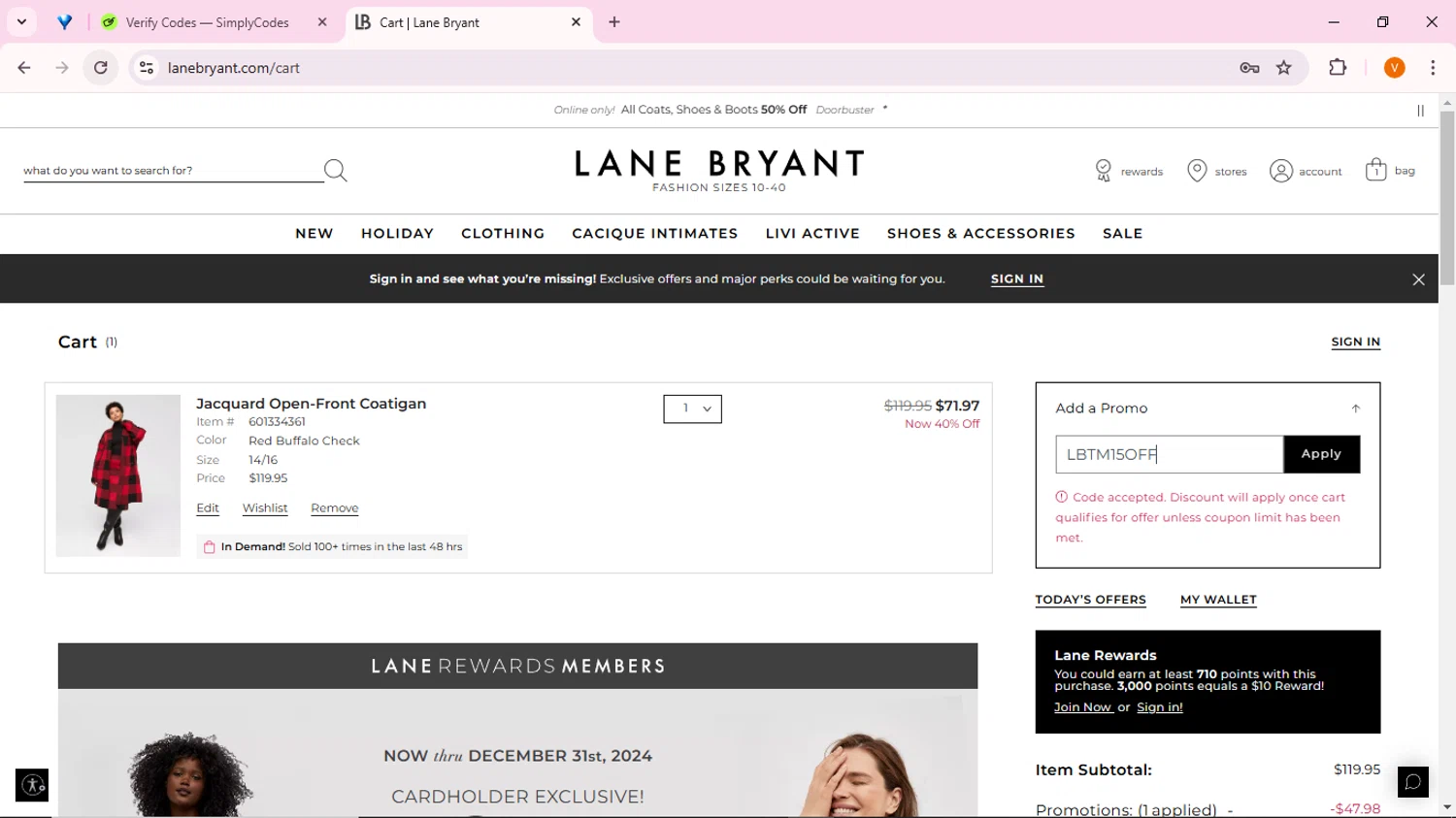
Task: Bookmark this page with the star icon
Action: tap(1284, 68)
